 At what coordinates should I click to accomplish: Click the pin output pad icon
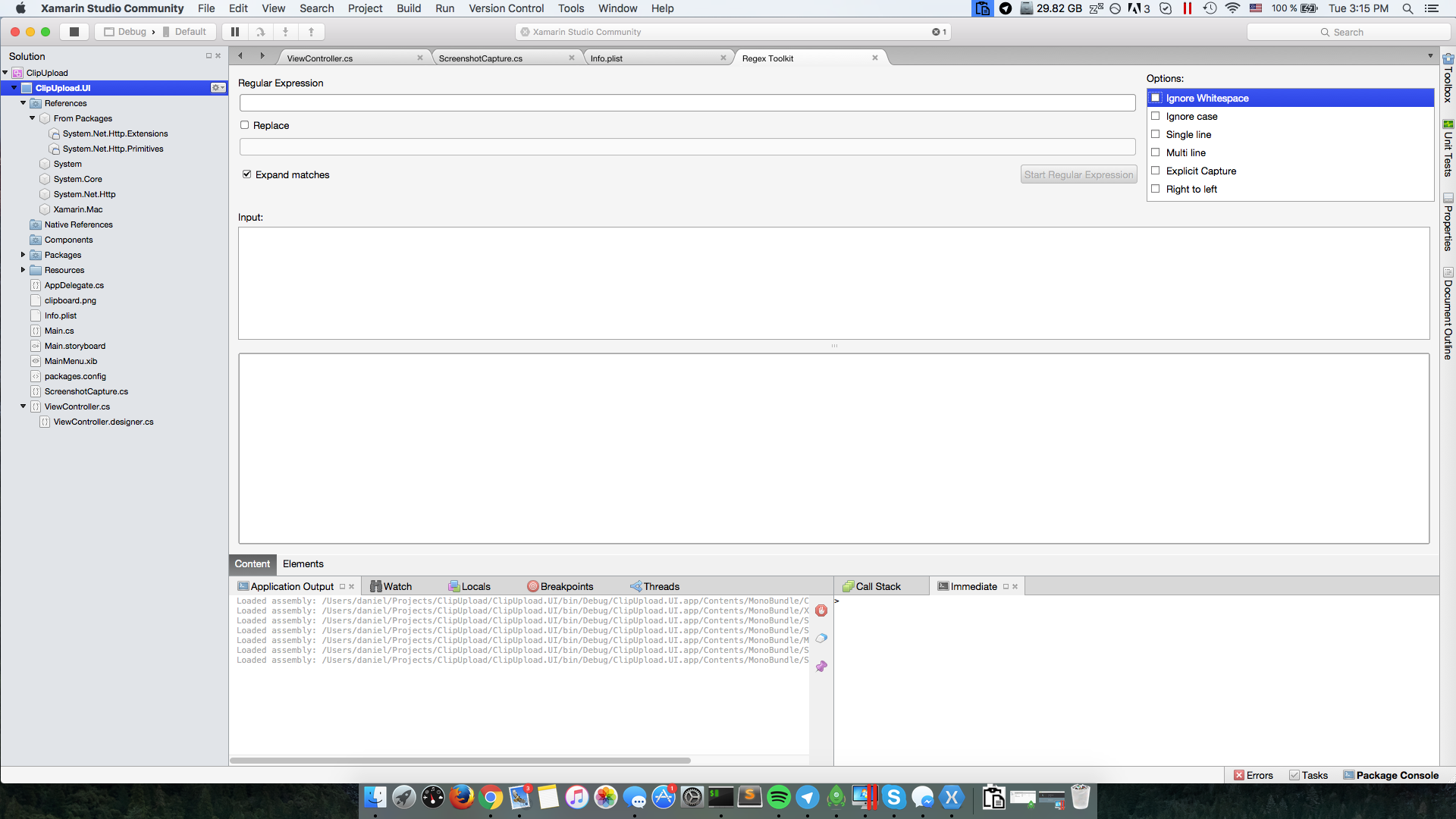pos(821,667)
